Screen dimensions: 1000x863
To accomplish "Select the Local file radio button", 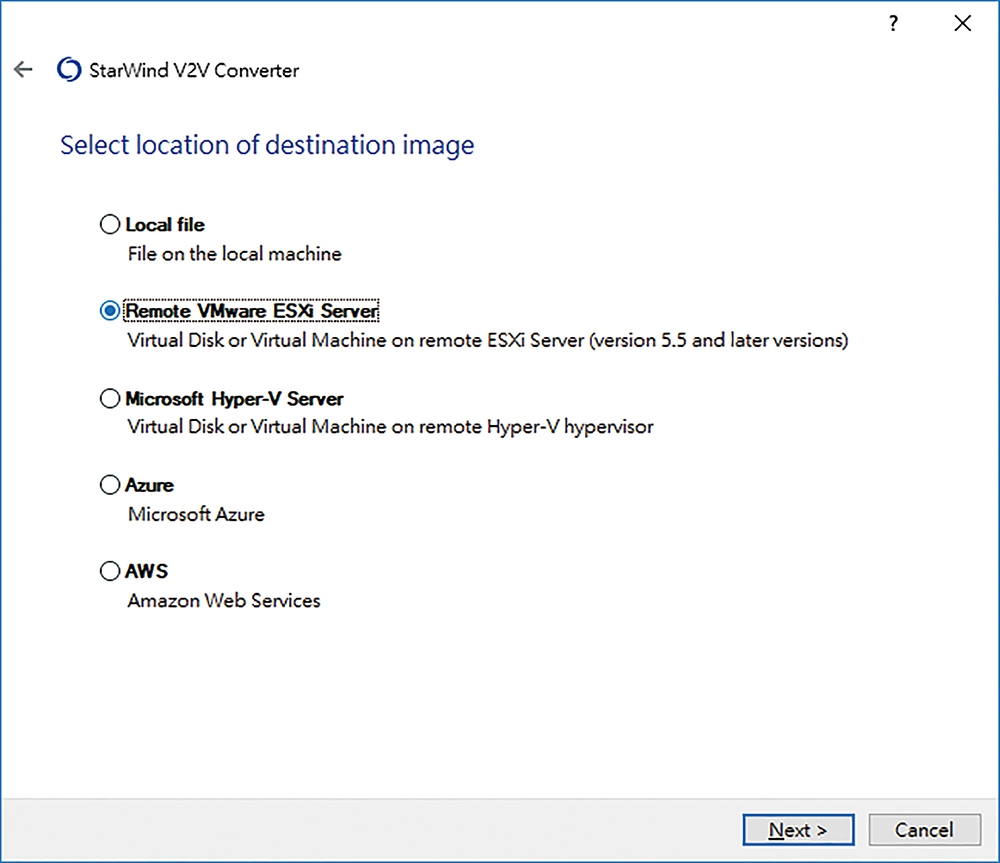I will tap(110, 225).
